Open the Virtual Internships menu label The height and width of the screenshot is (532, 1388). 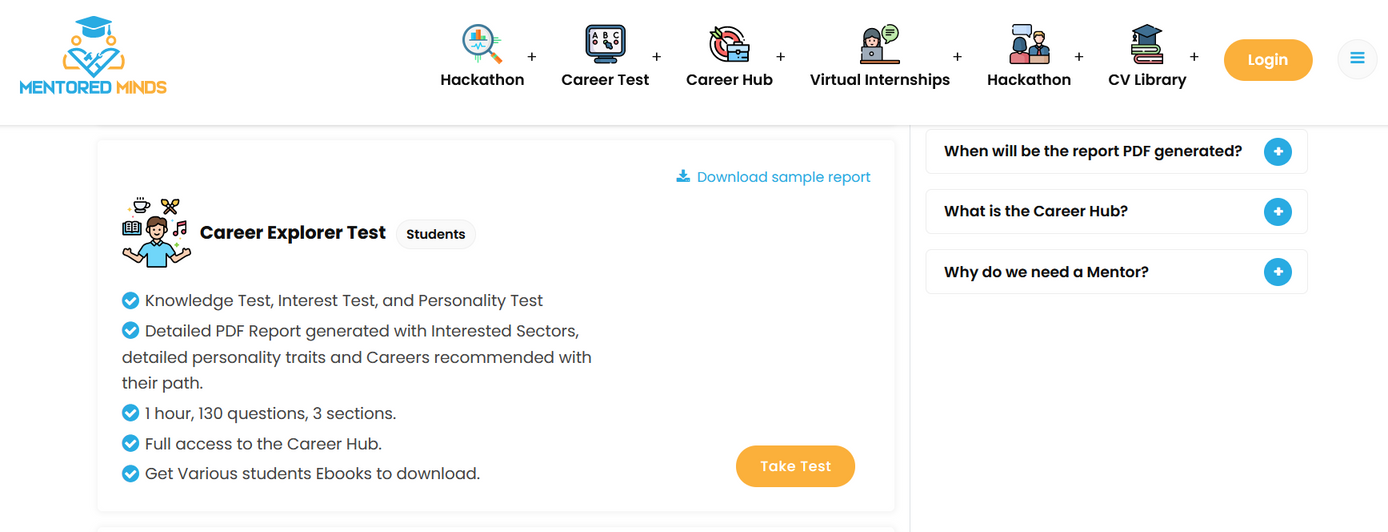[x=880, y=80]
